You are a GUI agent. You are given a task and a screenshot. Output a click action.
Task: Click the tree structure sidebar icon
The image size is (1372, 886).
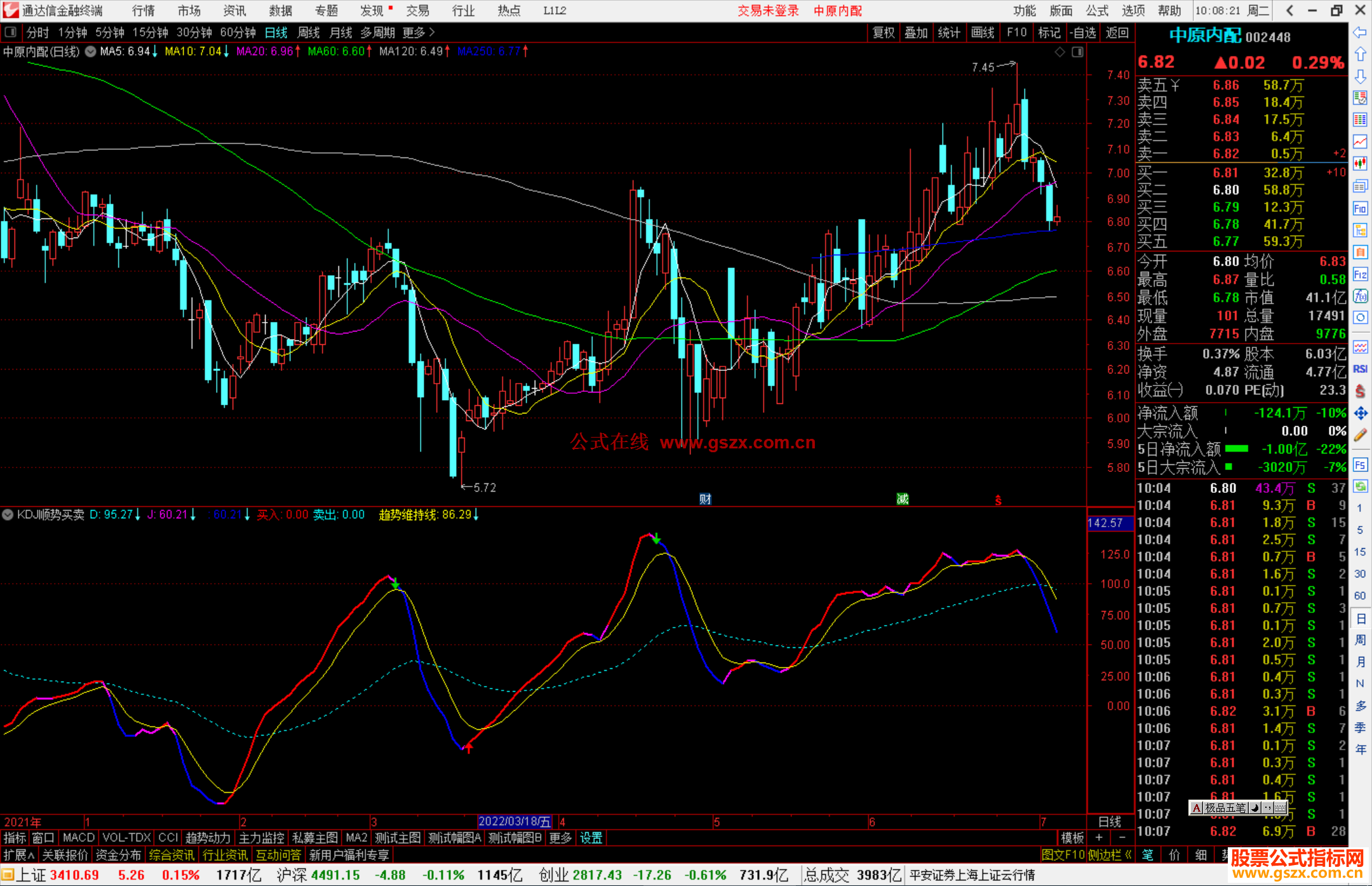(1360, 230)
